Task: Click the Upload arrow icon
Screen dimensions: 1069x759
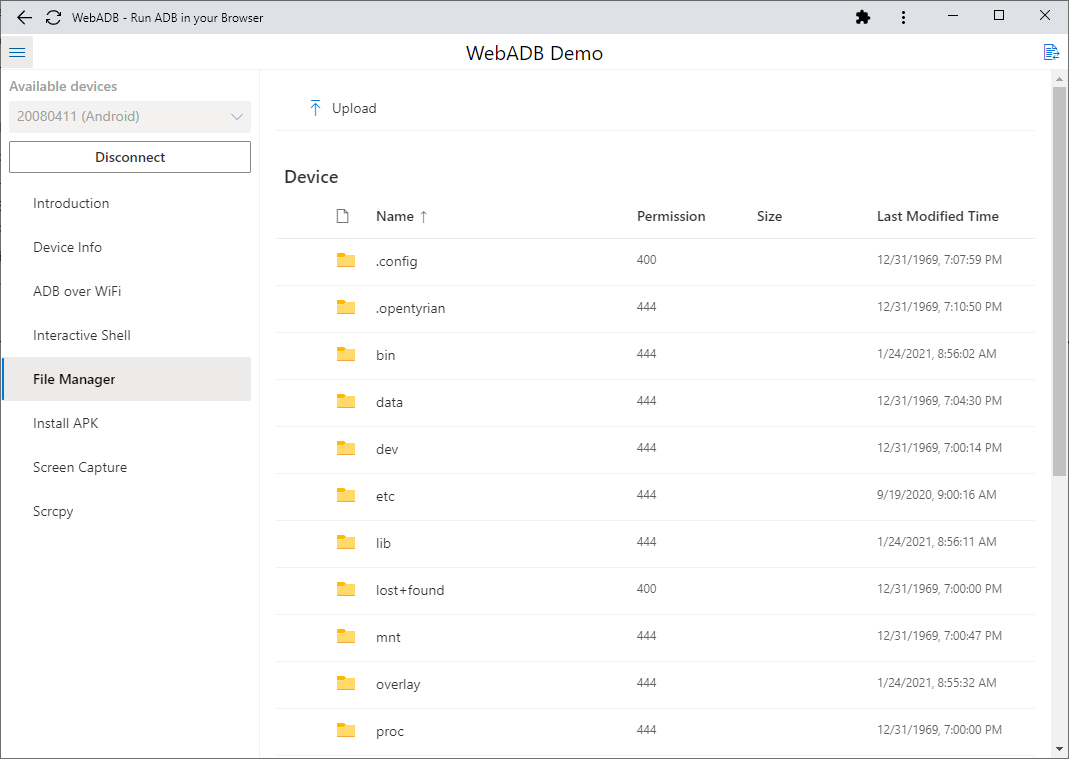Action: 315,108
